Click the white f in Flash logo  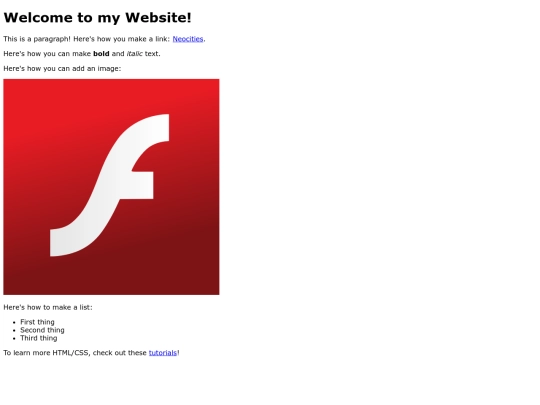point(110,185)
